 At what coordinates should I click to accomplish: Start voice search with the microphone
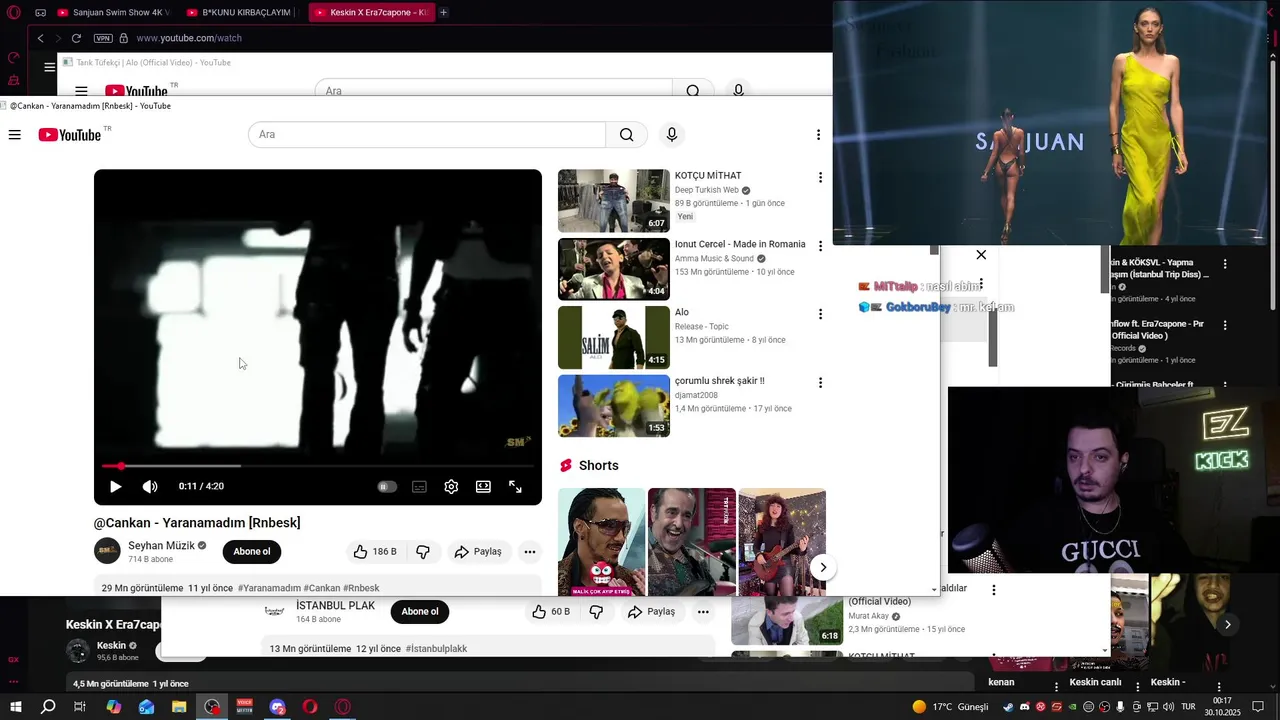[672, 135]
